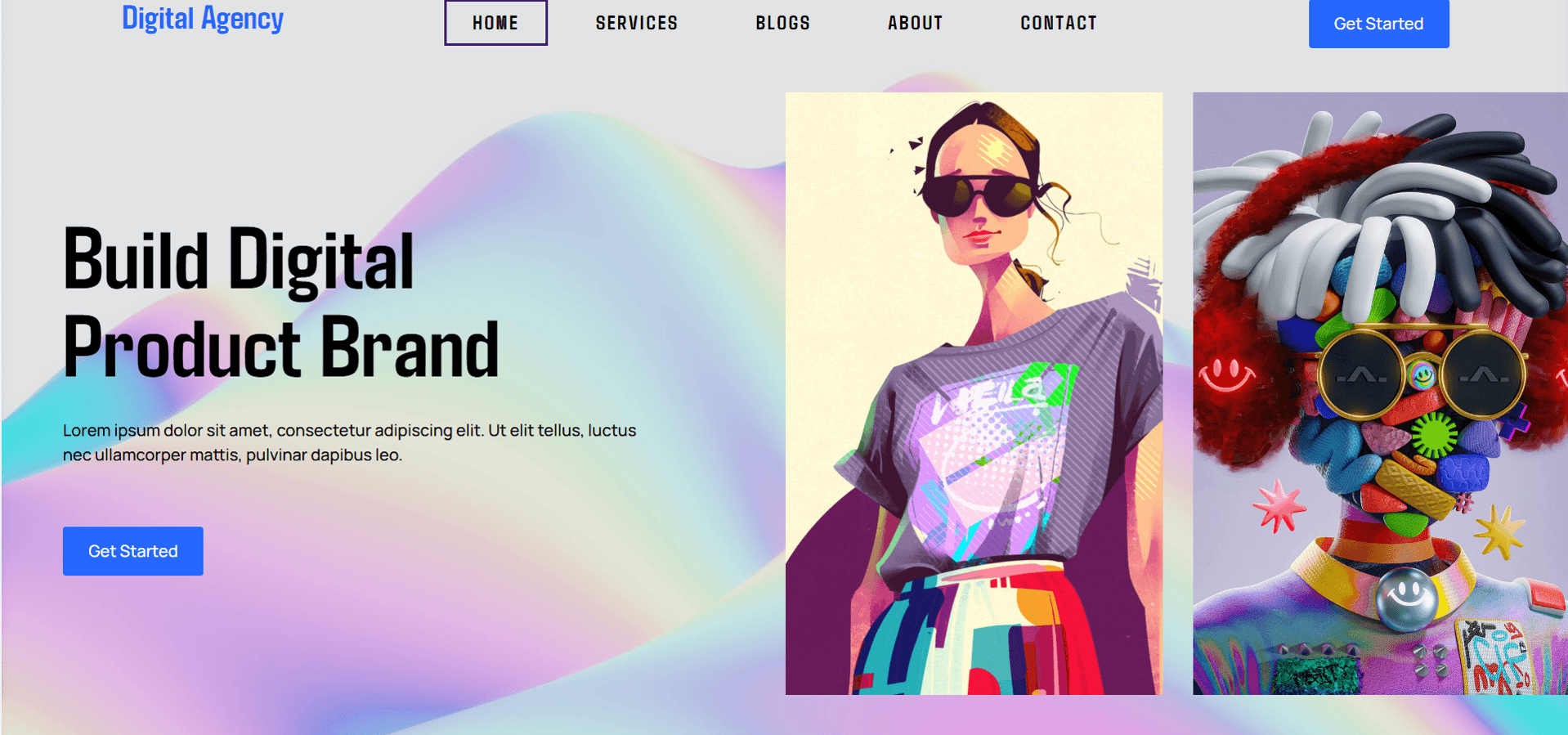Click the red smiley face on the character image
This screenshot has height=735, width=1568.
pos(1225,375)
